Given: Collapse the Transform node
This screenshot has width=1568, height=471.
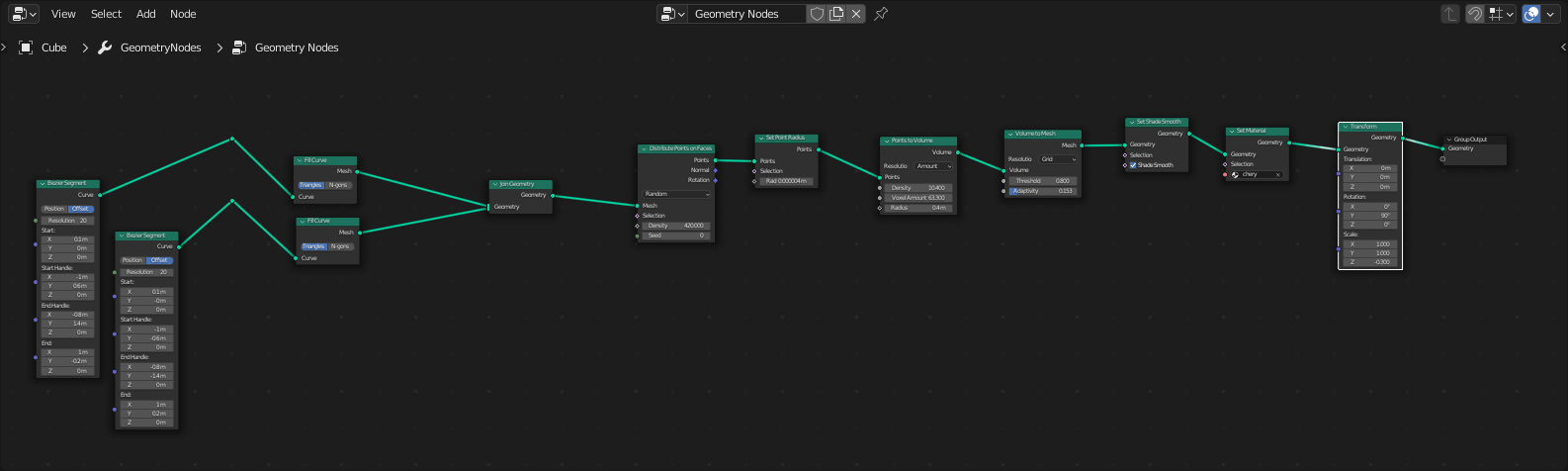Looking at the screenshot, I should 1346,127.
